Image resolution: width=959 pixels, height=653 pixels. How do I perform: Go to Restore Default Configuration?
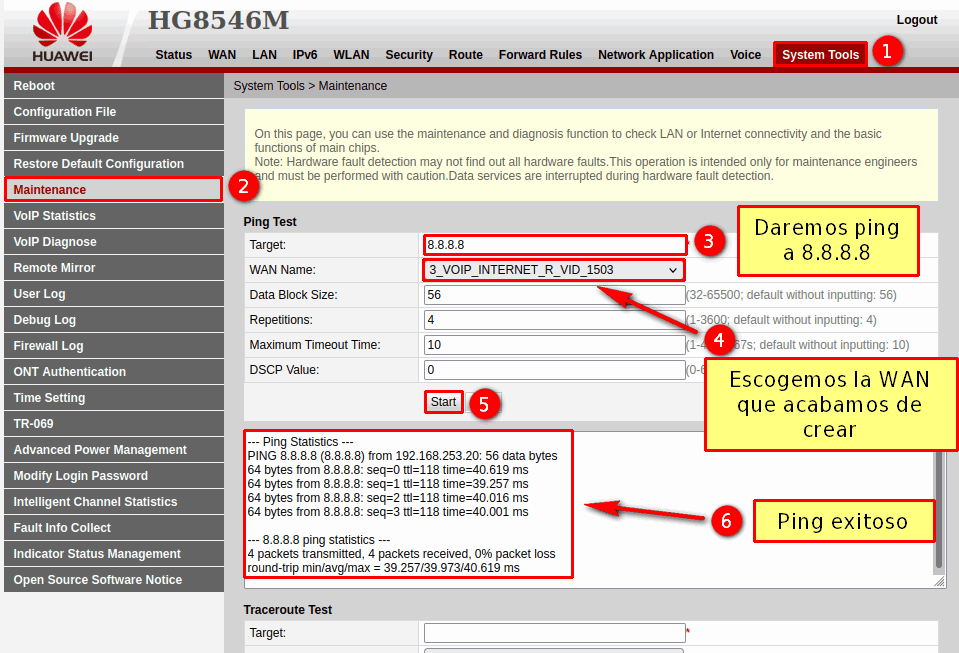tap(98, 164)
